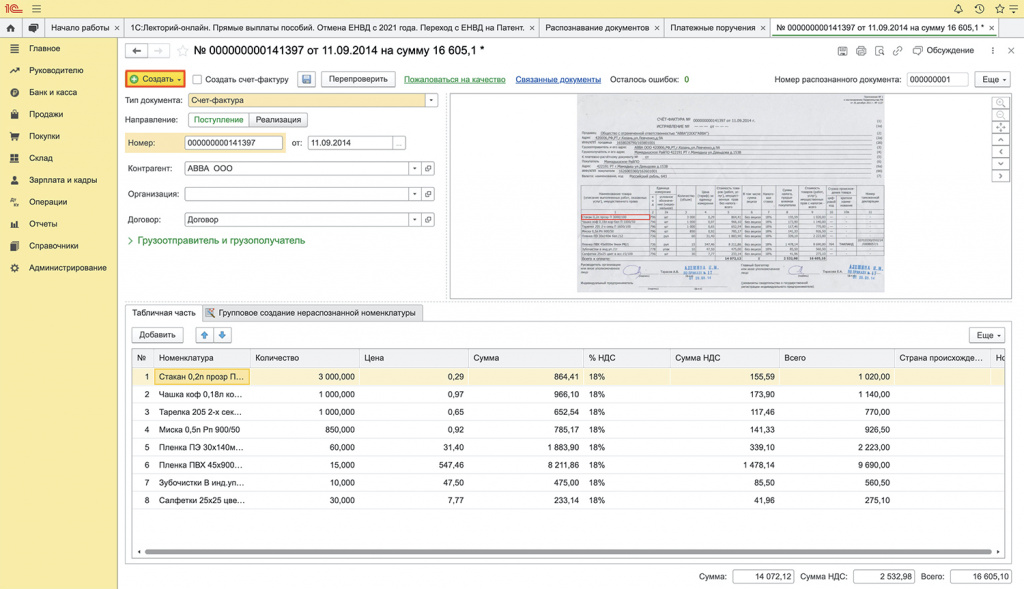The image size is (1024, 589).
Task: Move table row down with arrow
Action: click(x=222, y=335)
